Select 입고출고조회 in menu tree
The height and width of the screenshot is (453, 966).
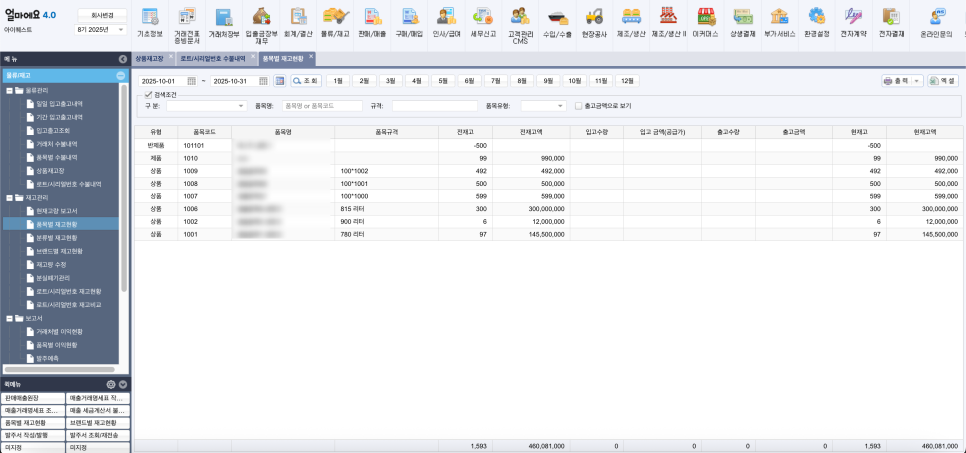[53, 131]
